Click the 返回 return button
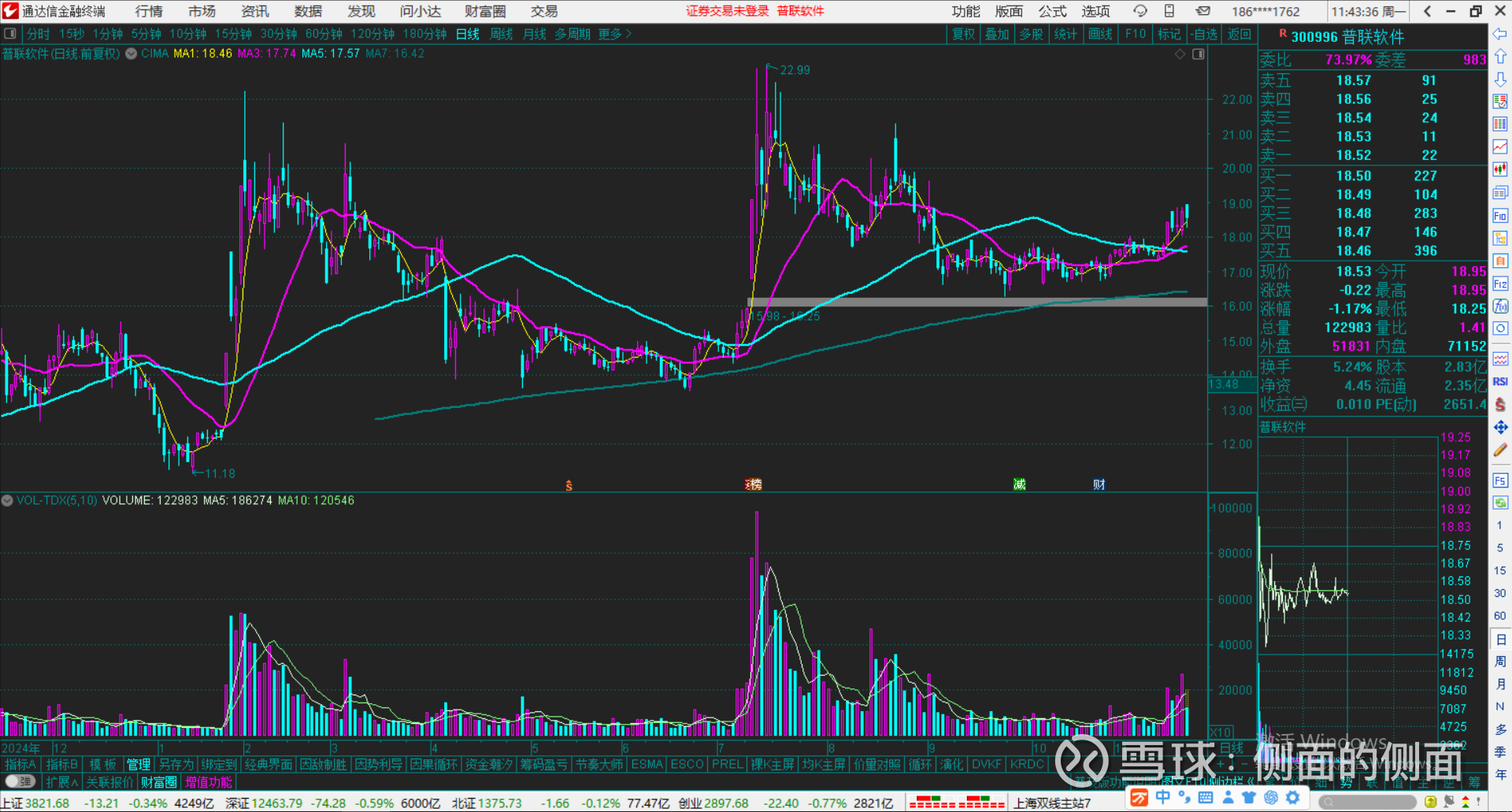 1239,34
